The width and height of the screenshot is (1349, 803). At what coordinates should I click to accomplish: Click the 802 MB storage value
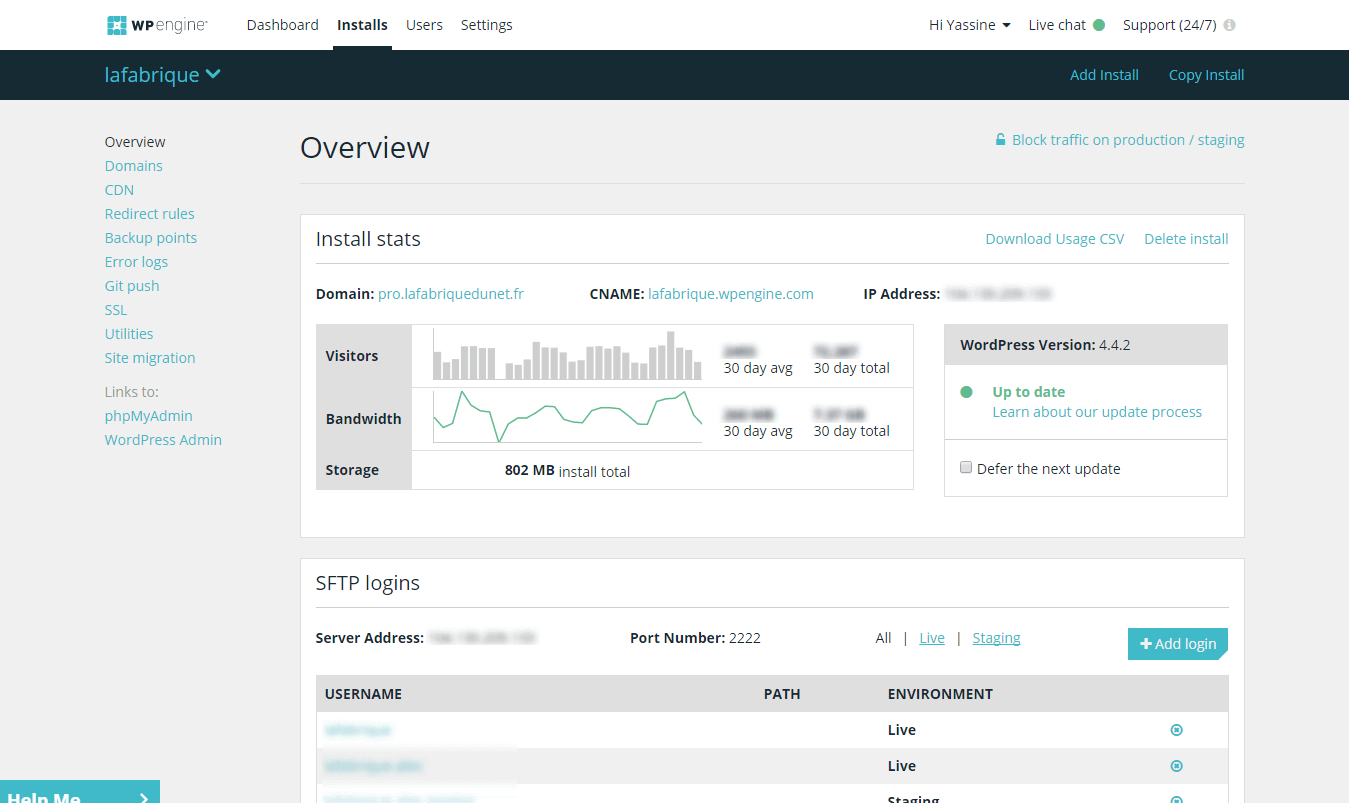click(530, 470)
